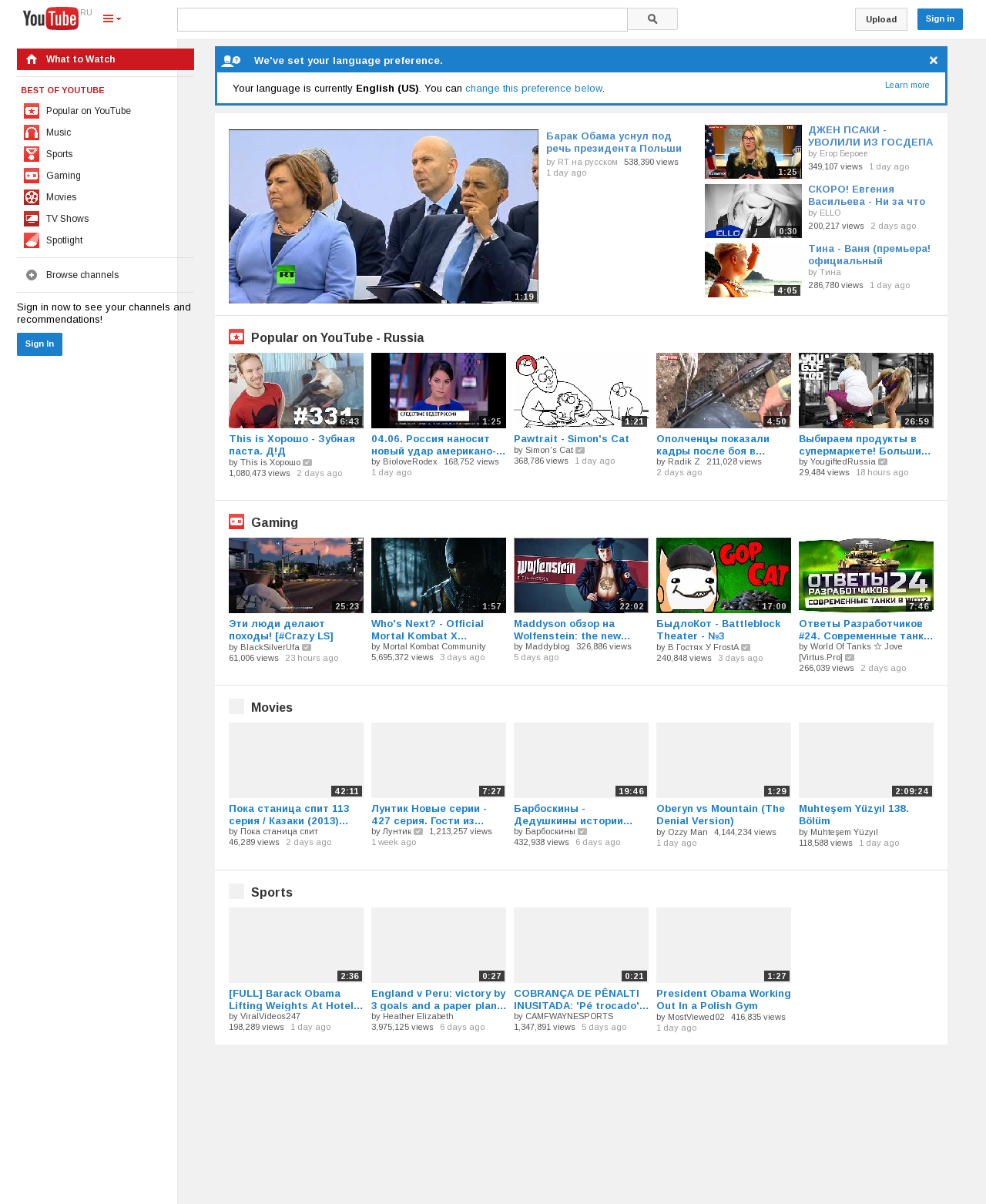The height and width of the screenshot is (1204, 986).
Task: Open the featured Obama video thumbnail
Action: pos(384,216)
